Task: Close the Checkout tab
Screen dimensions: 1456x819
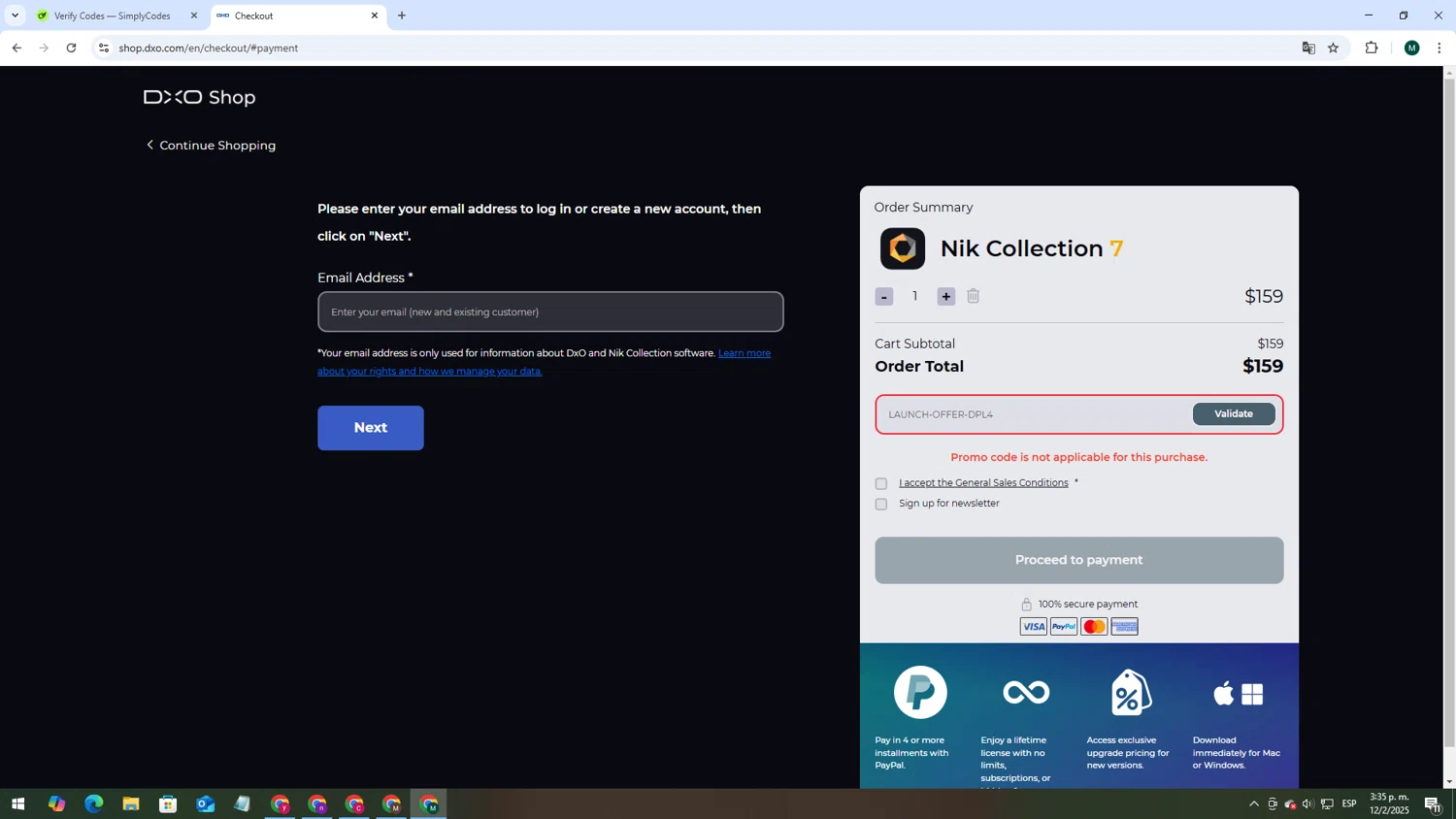Action: [375, 16]
